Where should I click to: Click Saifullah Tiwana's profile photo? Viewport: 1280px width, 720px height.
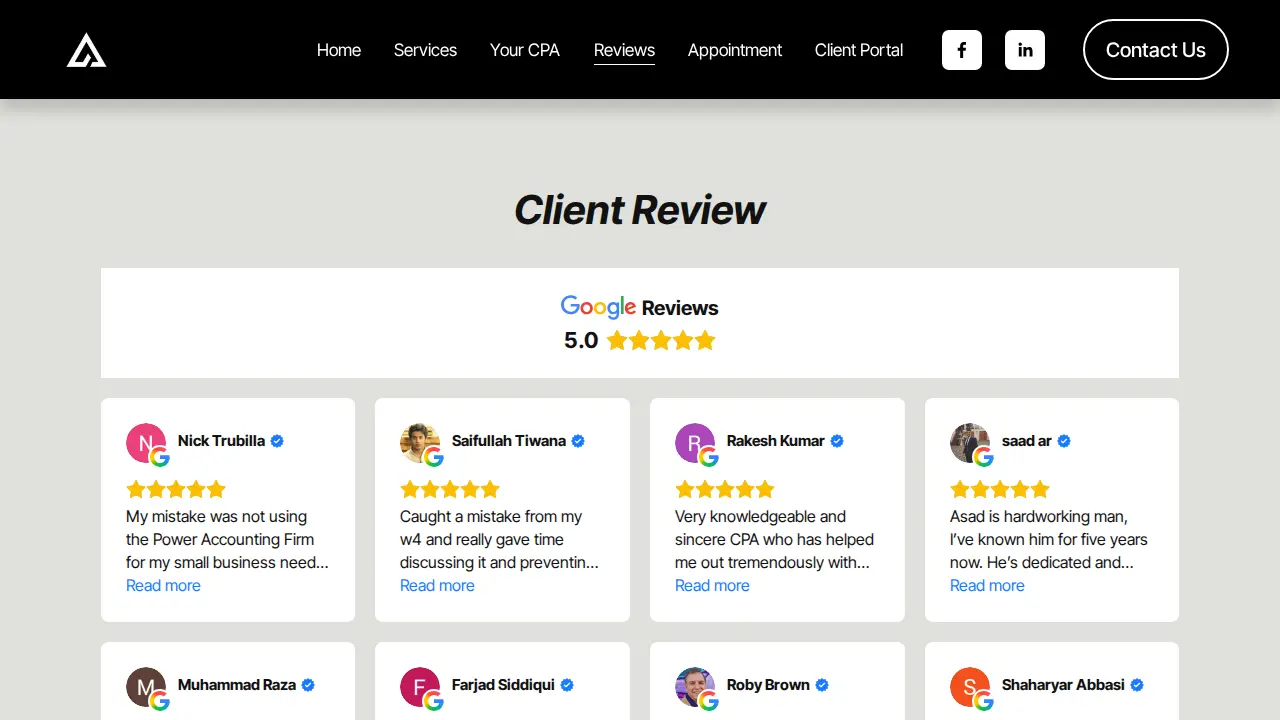click(420, 443)
